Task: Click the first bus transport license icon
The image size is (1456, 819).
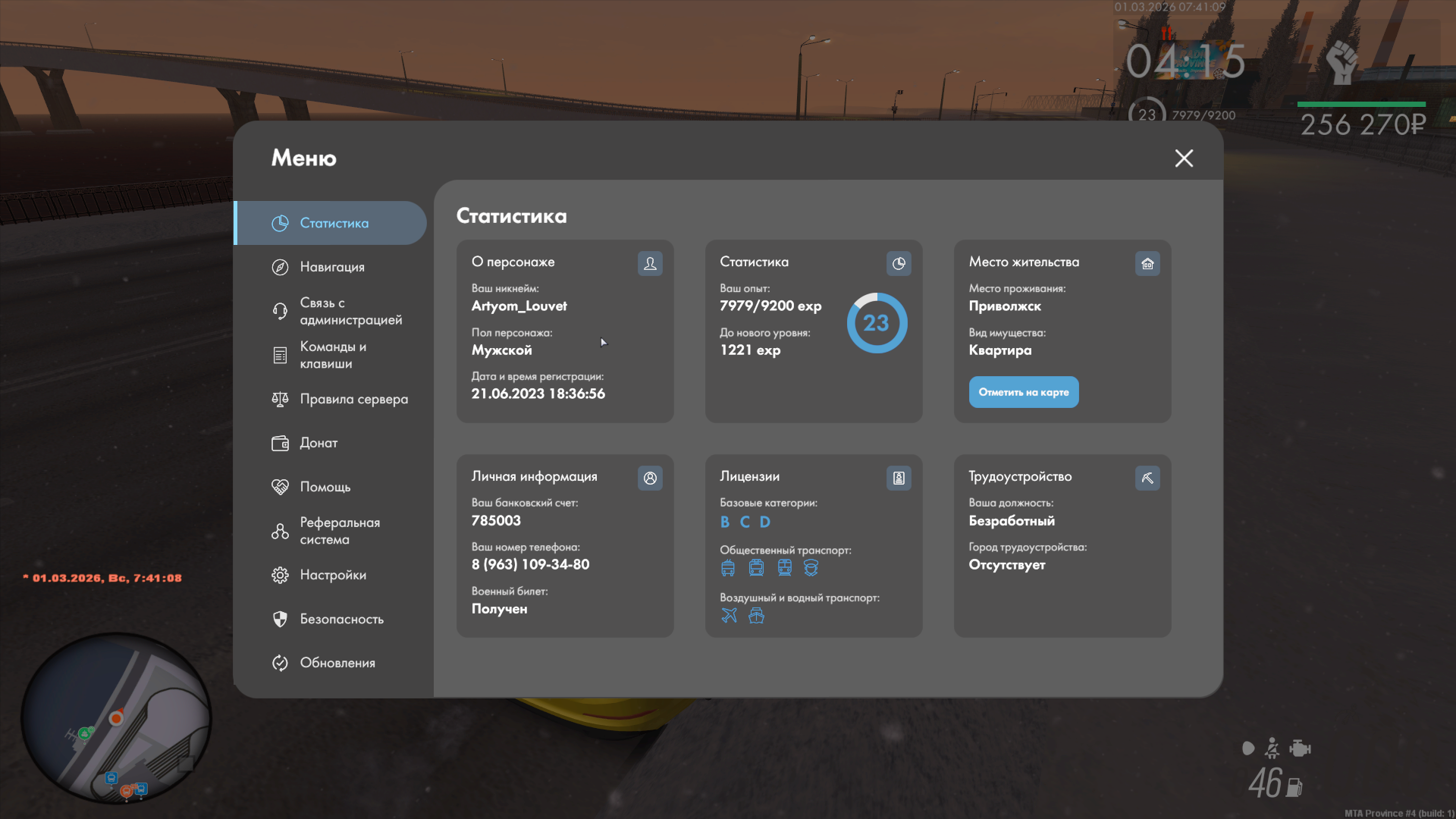Action: click(728, 568)
